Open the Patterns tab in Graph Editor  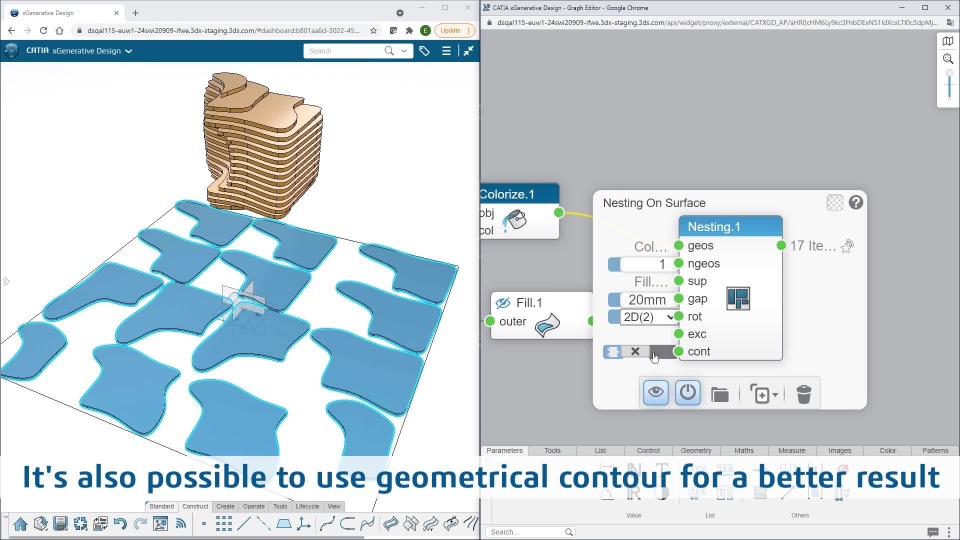(936, 450)
